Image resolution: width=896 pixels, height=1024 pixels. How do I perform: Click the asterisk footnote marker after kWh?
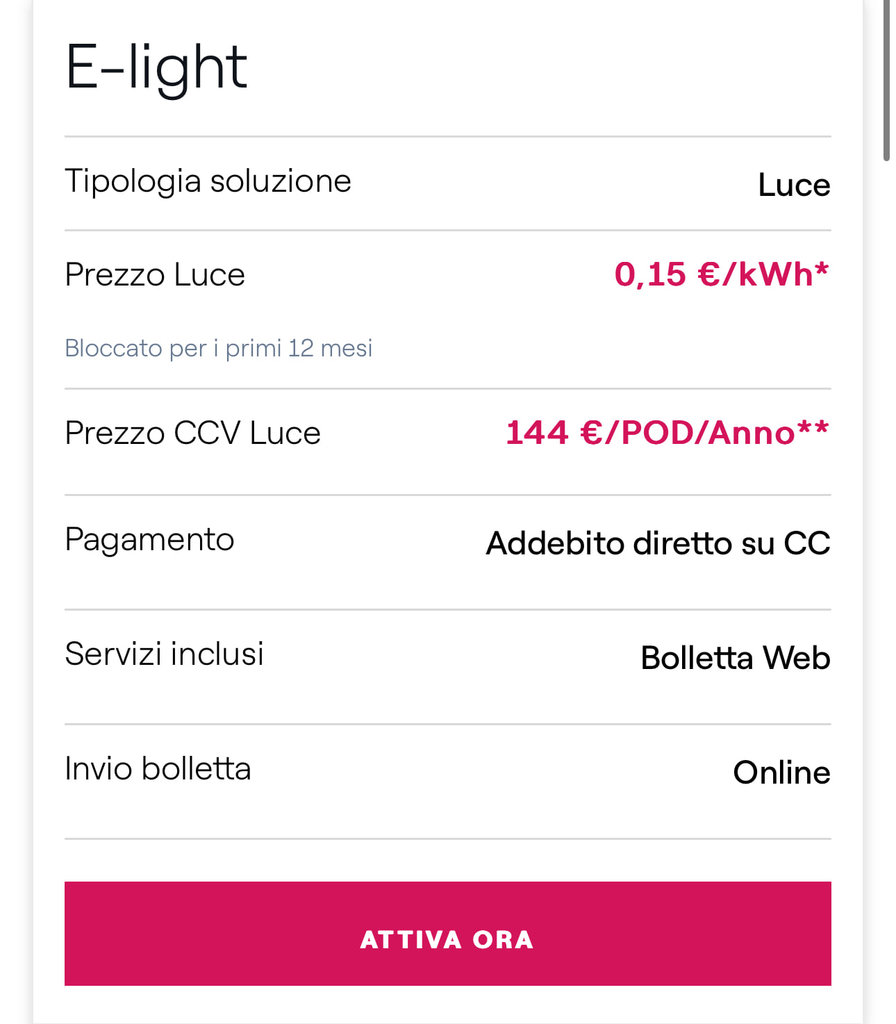pyautogui.click(x=822, y=268)
